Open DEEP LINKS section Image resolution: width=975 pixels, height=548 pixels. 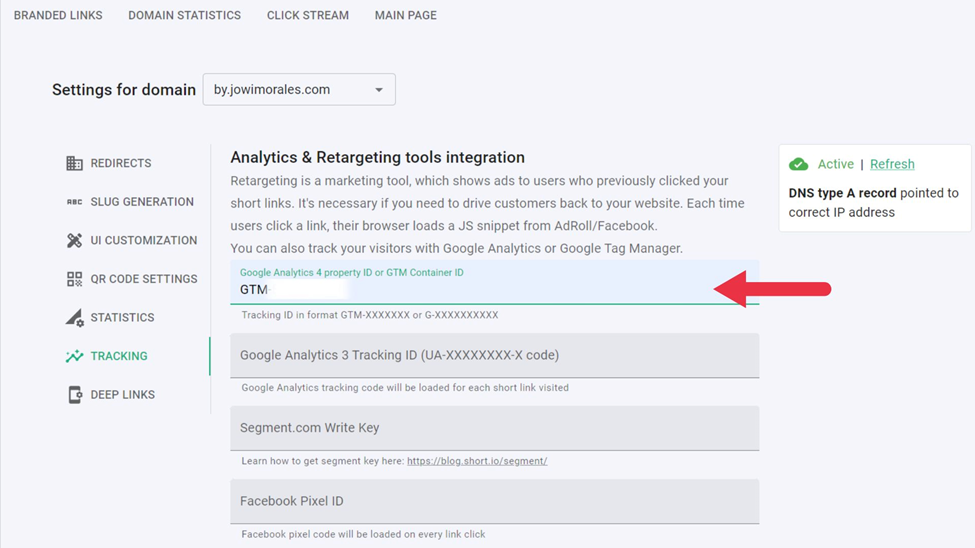coord(122,394)
